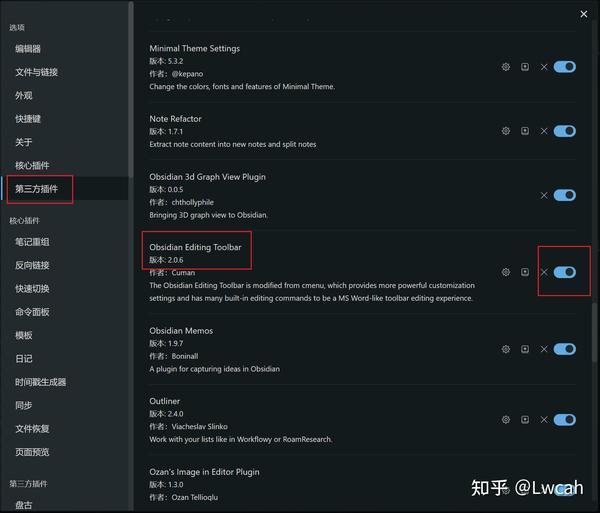Open 模板 core plugin settings
600x513 pixels.
pos(24,335)
